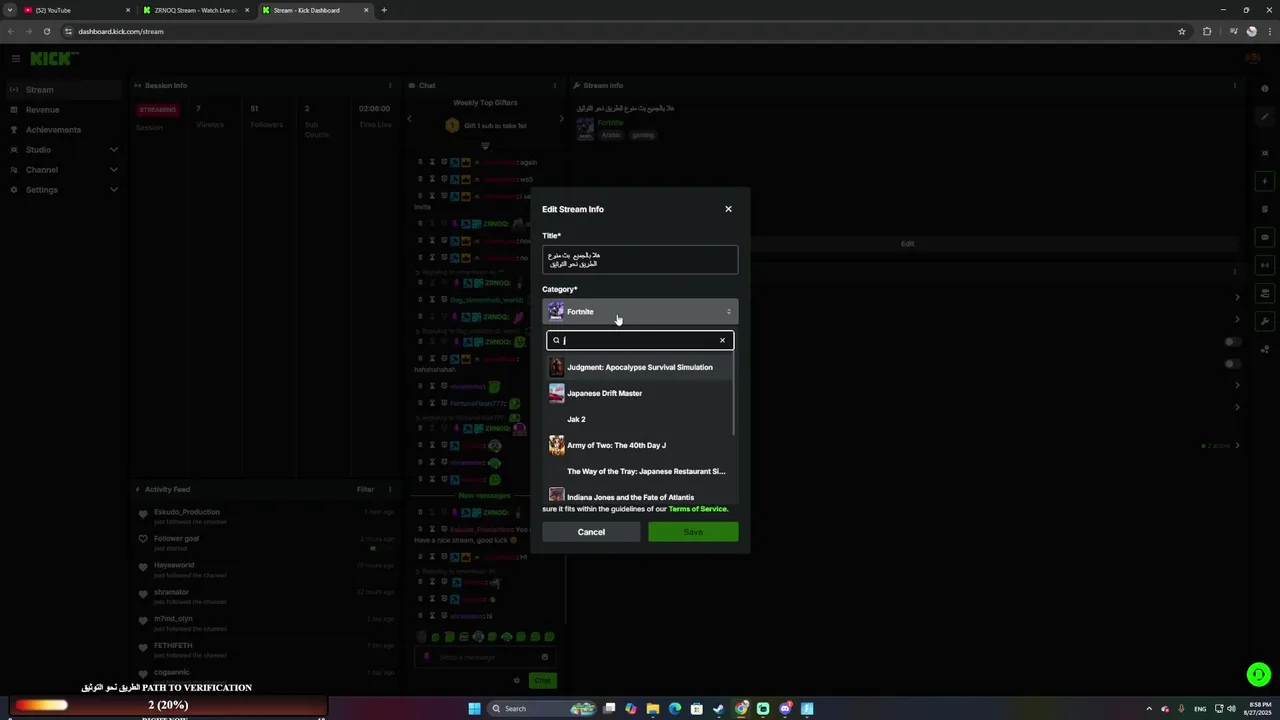The height and width of the screenshot is (720, 1280).
Task: Open a new browser tab
Action: (384, 10)
